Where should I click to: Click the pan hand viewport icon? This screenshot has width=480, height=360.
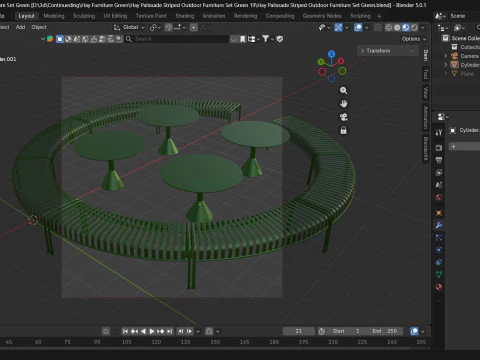tap(343, 104)
